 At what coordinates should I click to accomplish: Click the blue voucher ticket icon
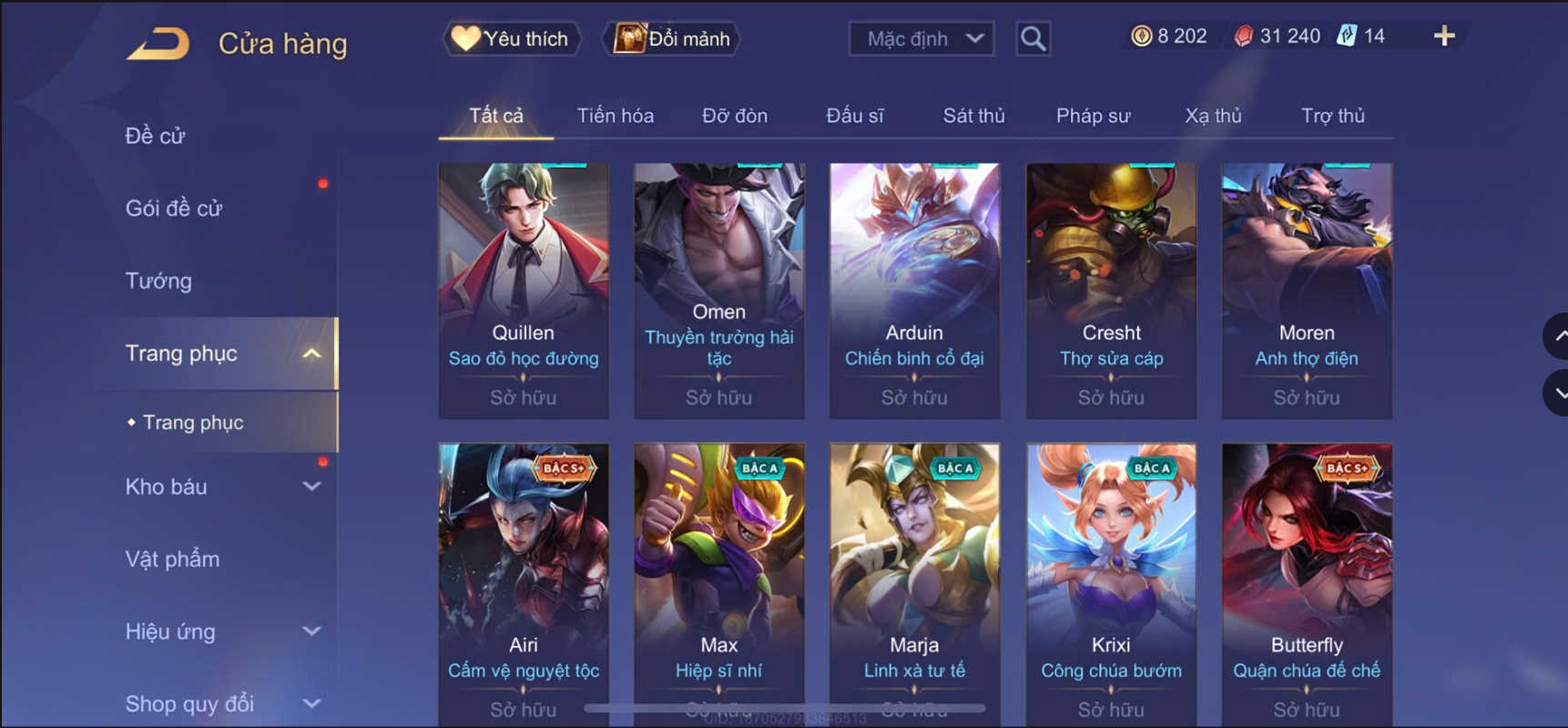click(x=1347, y=36)
